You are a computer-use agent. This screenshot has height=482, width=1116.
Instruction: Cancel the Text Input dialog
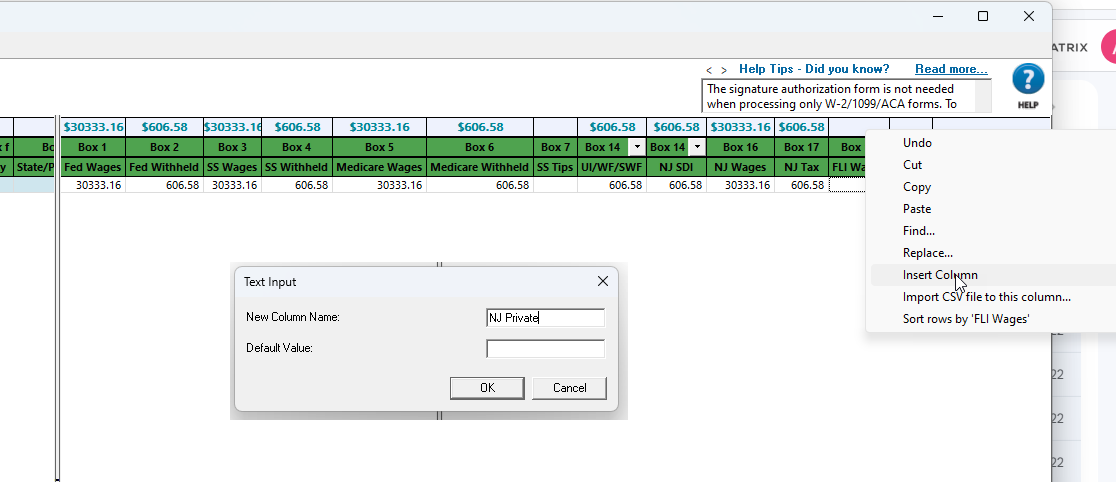pyautogui.click(x=569, y=387)
